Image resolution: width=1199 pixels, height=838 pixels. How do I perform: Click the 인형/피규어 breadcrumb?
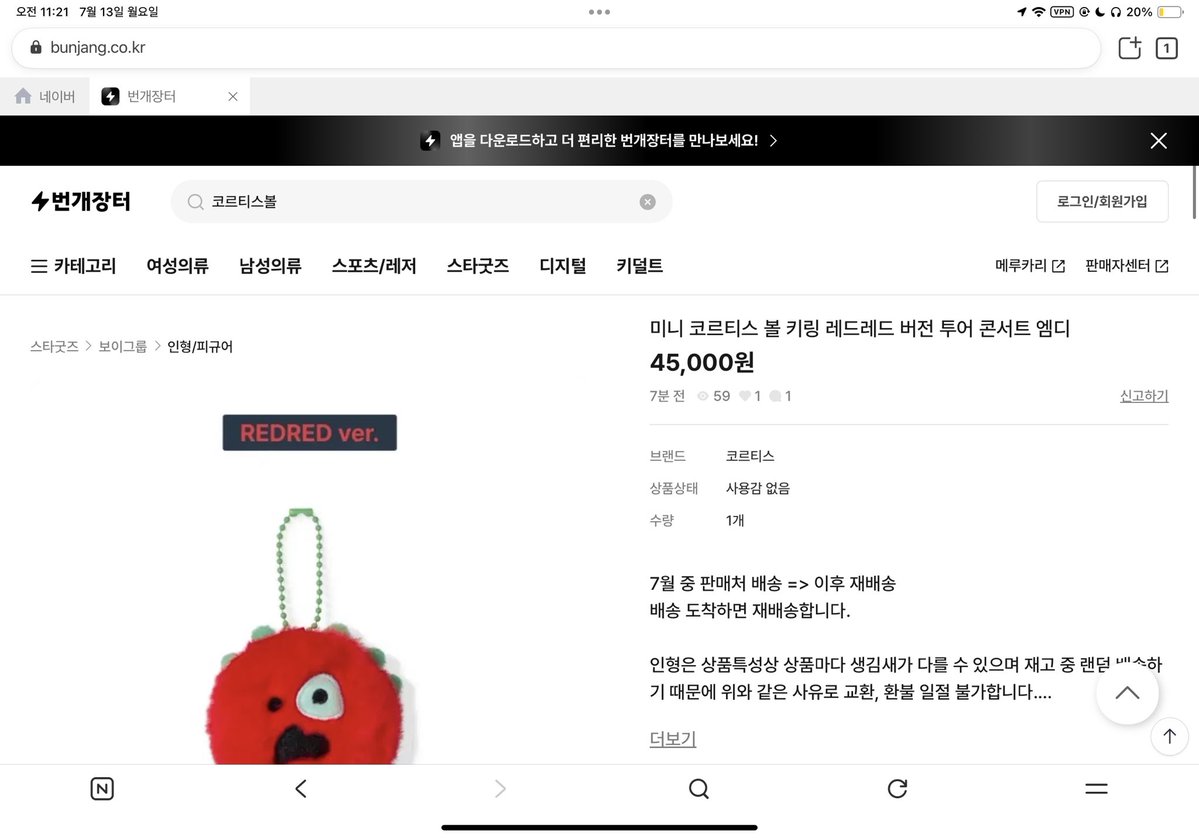click(200, 346)
